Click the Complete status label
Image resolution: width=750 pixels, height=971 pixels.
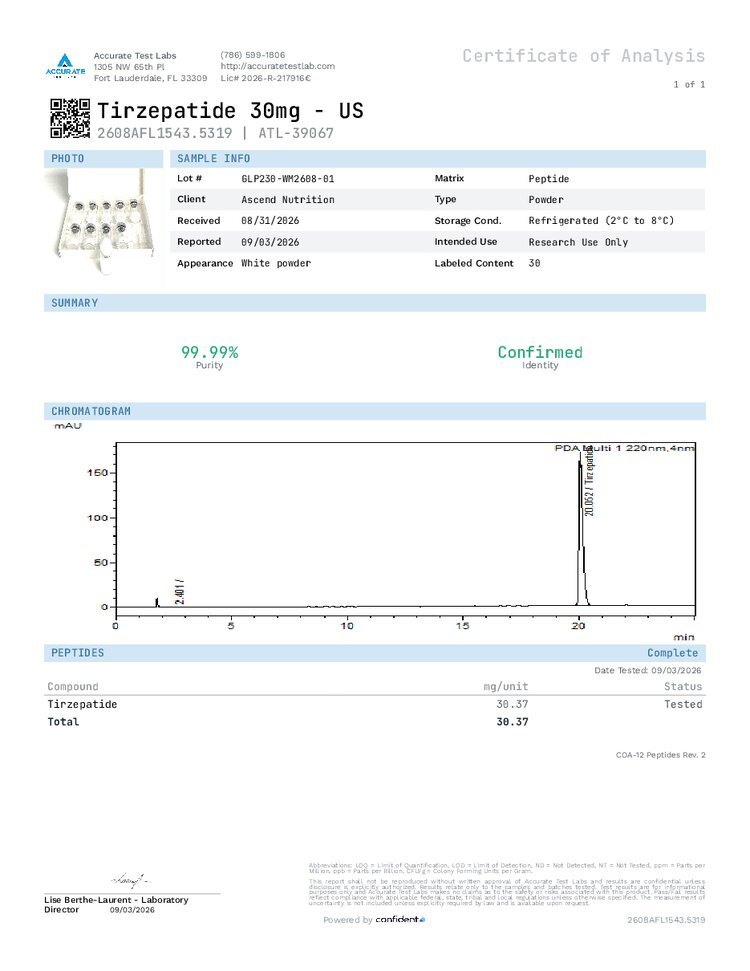click(673, 653)
